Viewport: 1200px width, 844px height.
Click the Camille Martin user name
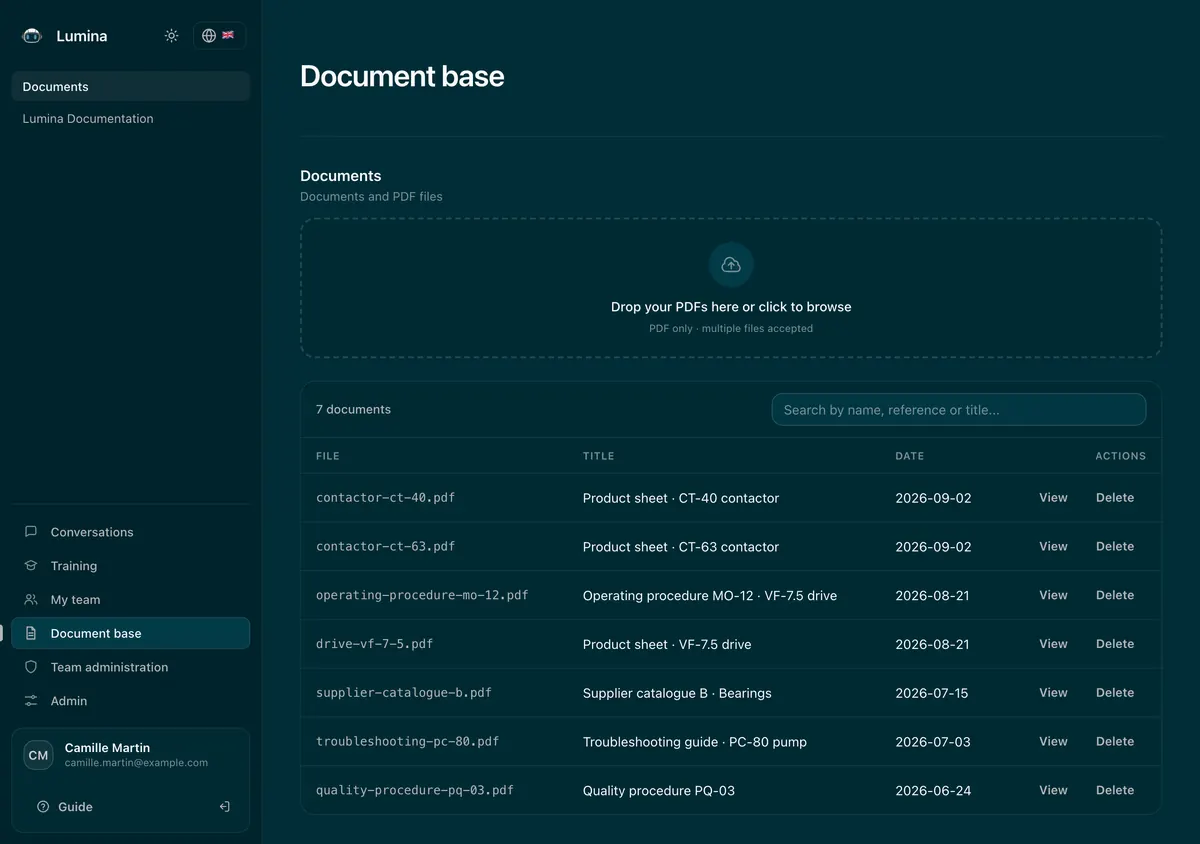(107, 748)
